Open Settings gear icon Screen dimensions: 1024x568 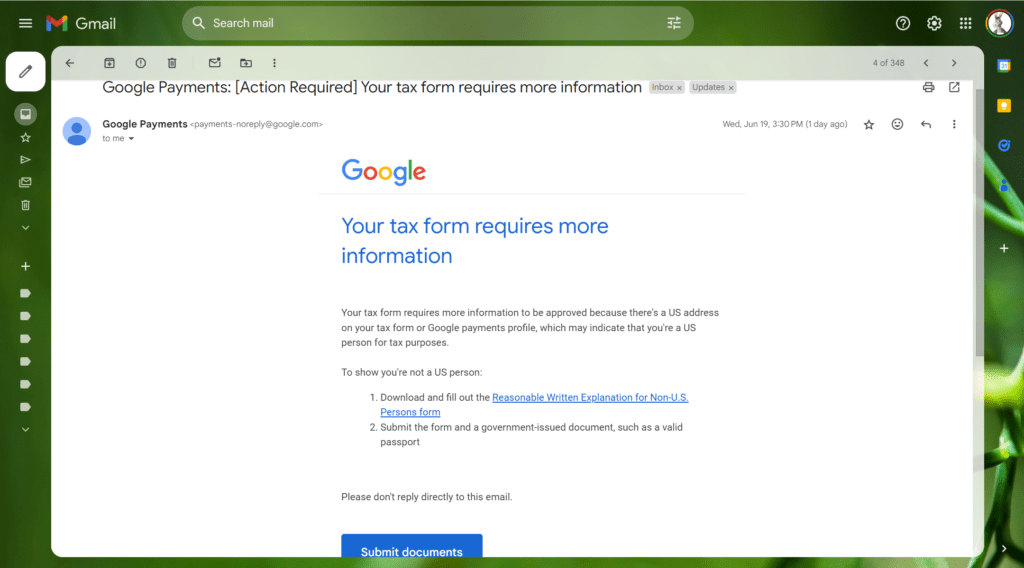click(934, 24)
